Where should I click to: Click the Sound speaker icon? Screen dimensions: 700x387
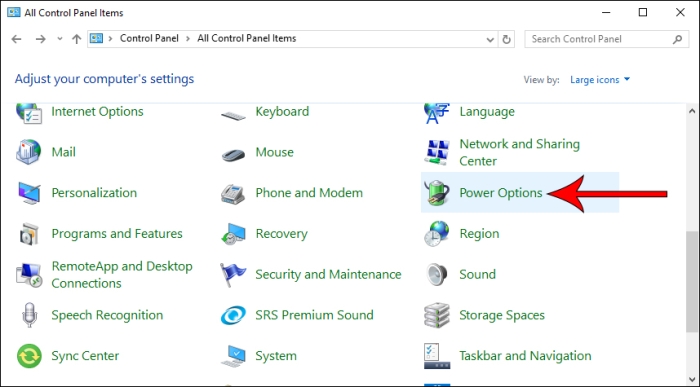click(x=436, y=274)
